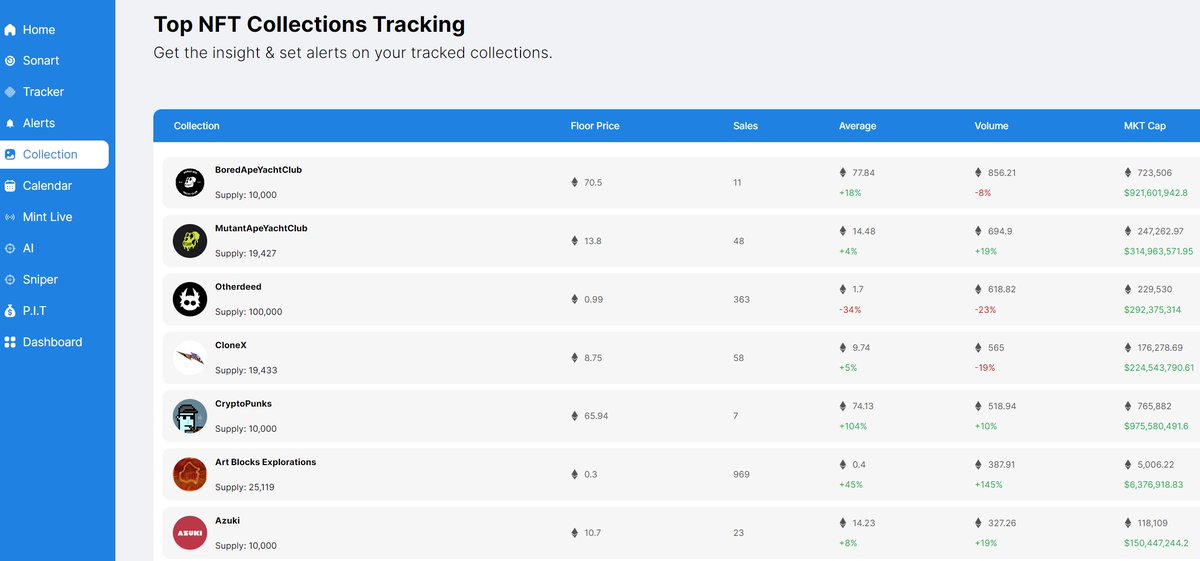Click the P.I.T money bag icon

[10, 311]
